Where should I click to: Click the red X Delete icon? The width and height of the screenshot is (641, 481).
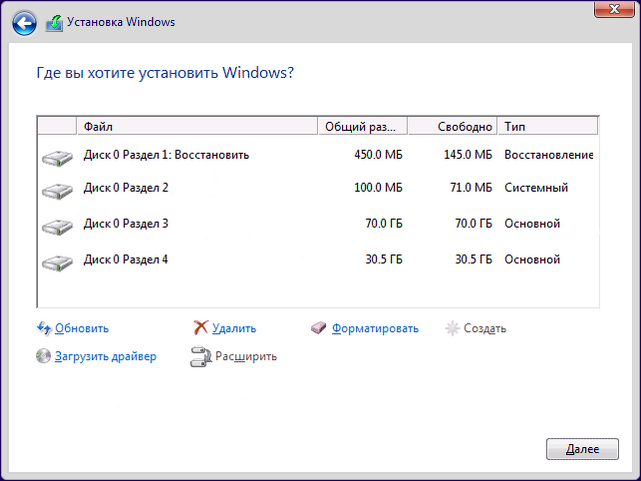point(201,327)
